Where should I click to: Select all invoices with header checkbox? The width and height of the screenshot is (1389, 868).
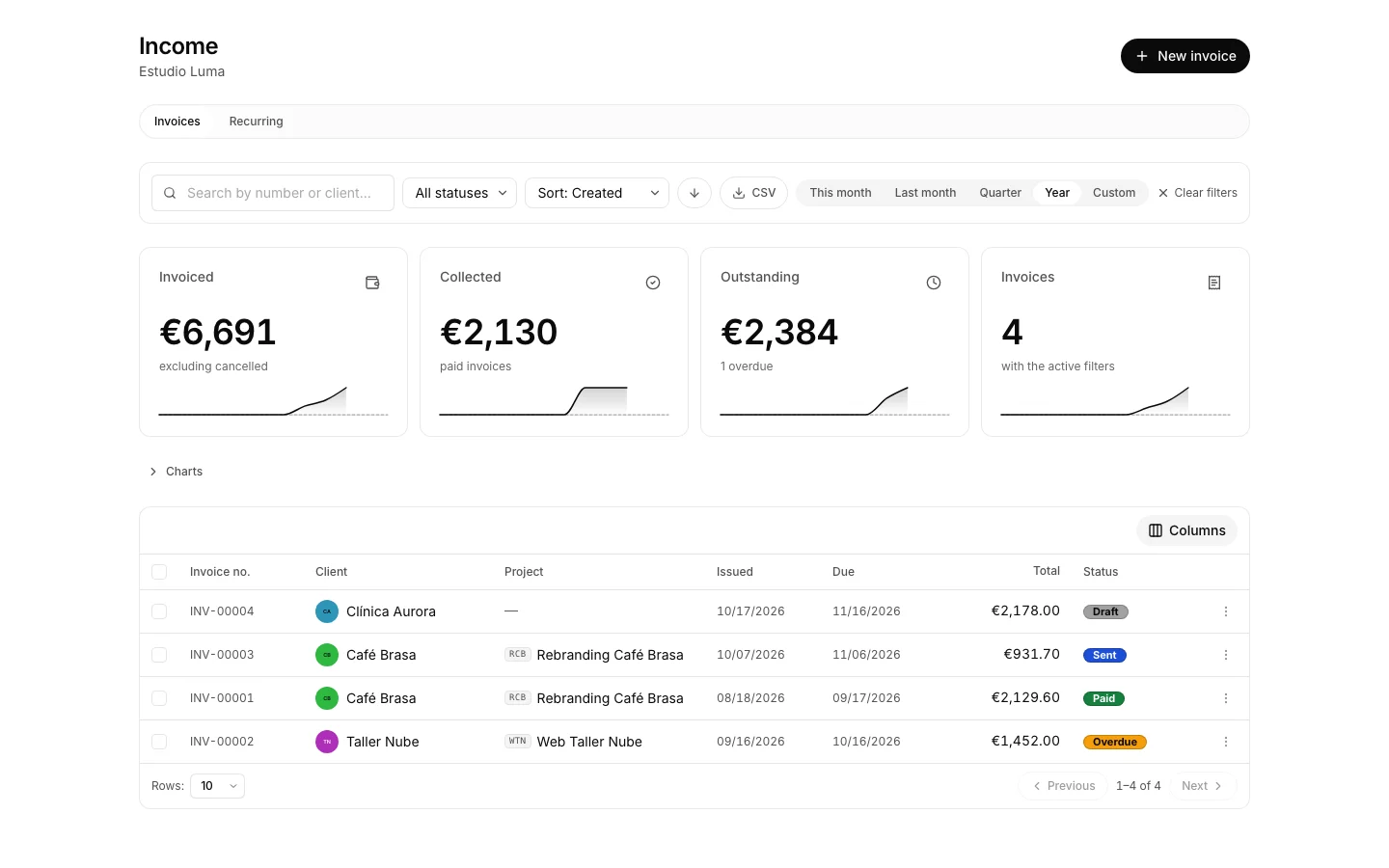[x=159, y=572]
